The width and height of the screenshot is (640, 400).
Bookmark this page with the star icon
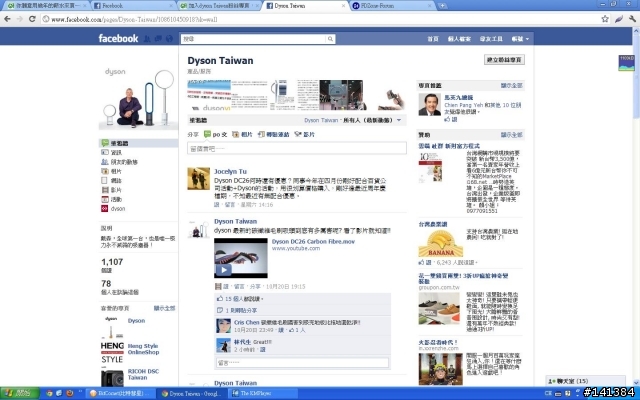pyautogui.click(x=605, y=19)
